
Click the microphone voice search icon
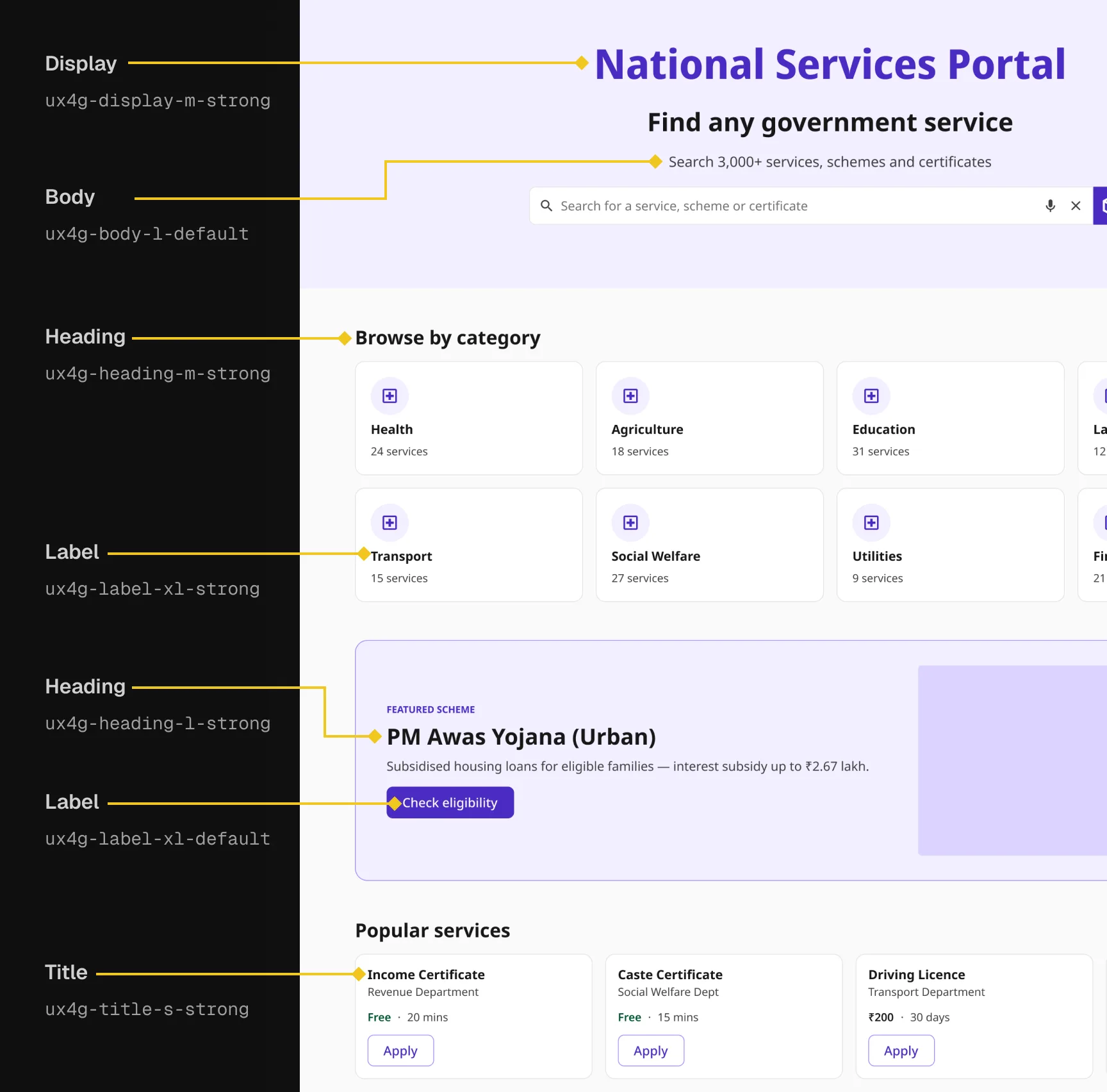1050,206
